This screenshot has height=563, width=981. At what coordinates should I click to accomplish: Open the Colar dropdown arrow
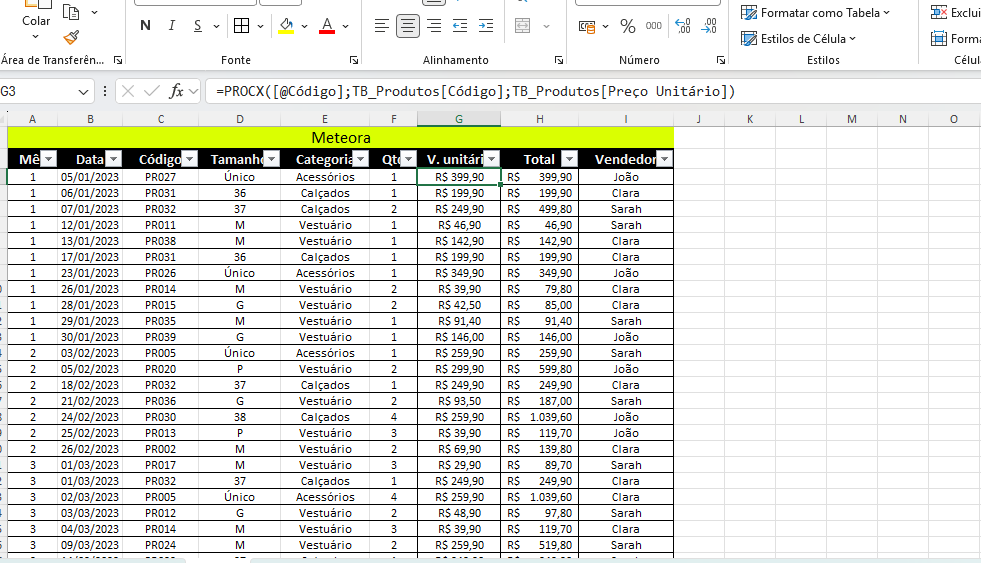(x=36, y=37)
